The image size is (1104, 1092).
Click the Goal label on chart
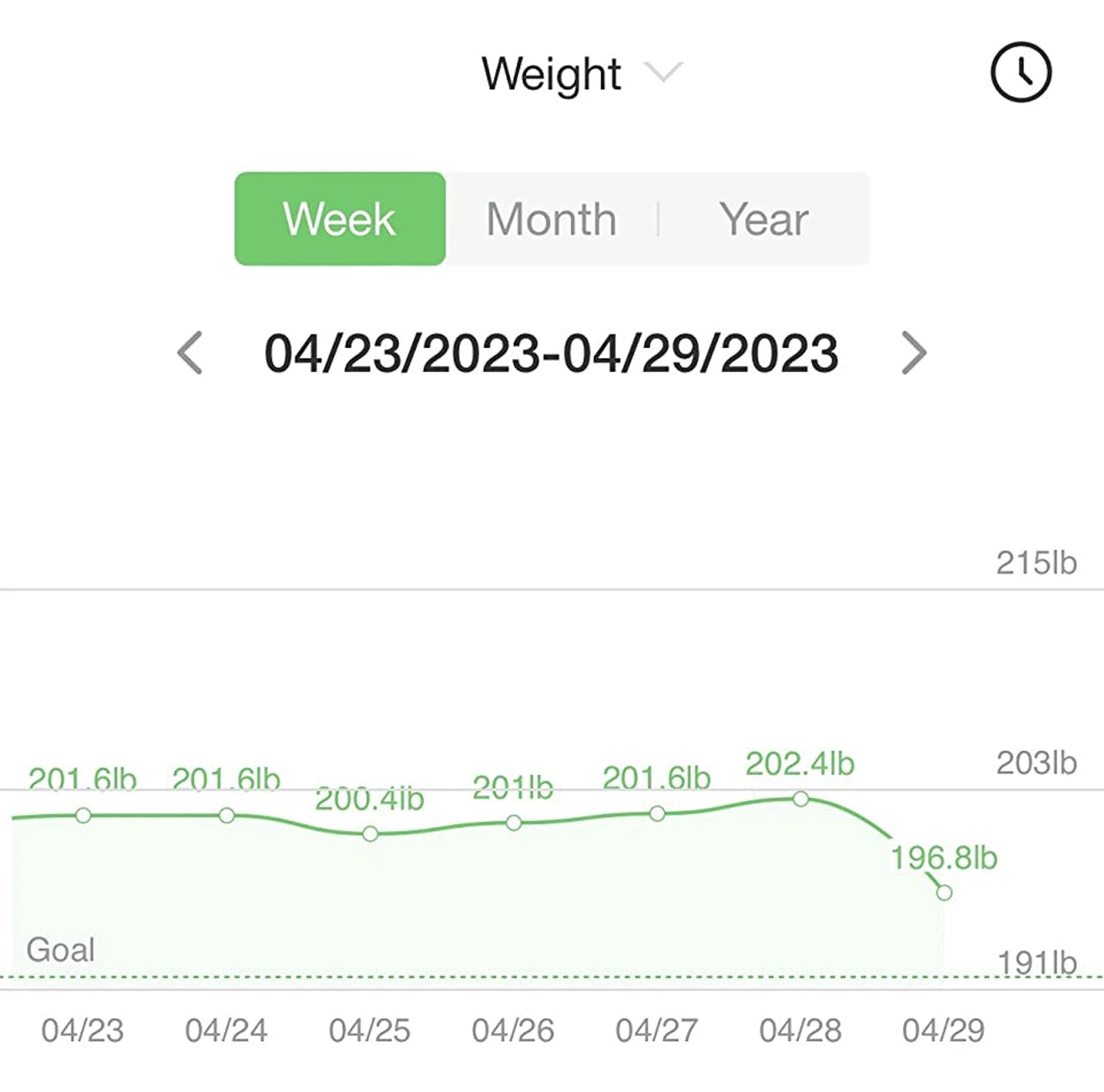pyautogui.click(x=60, y=950)
